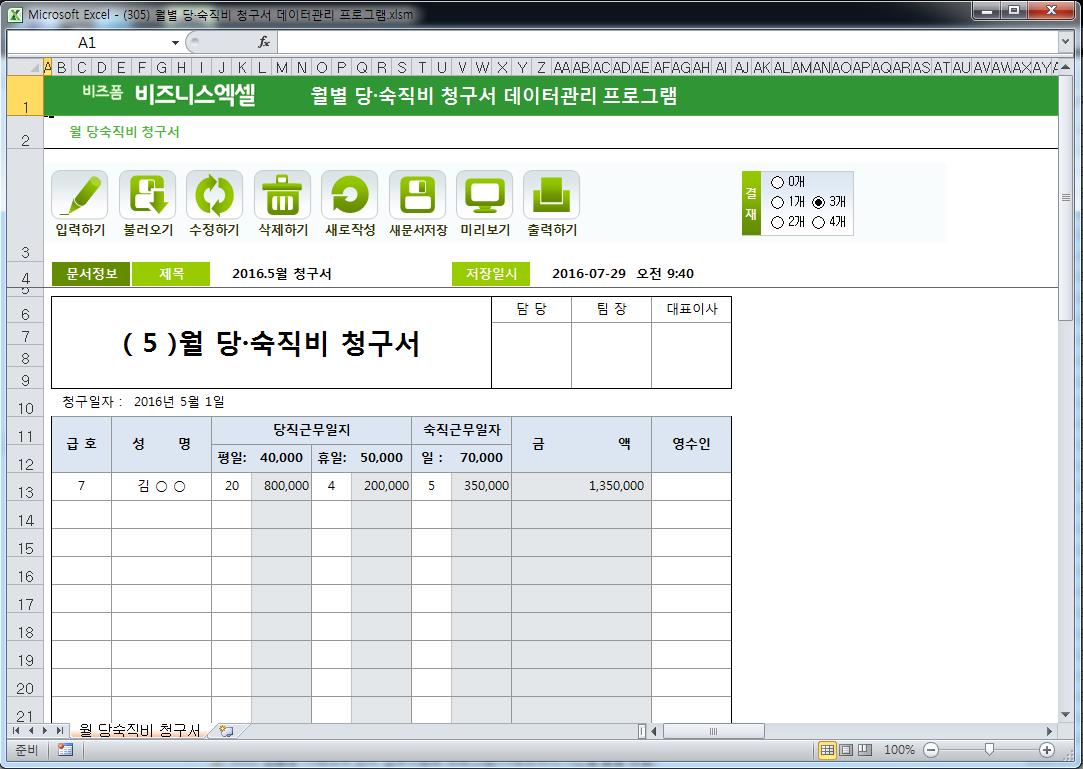Click the 입력하기 text label
Viewport: 1083px width, 769px height.
80,230
